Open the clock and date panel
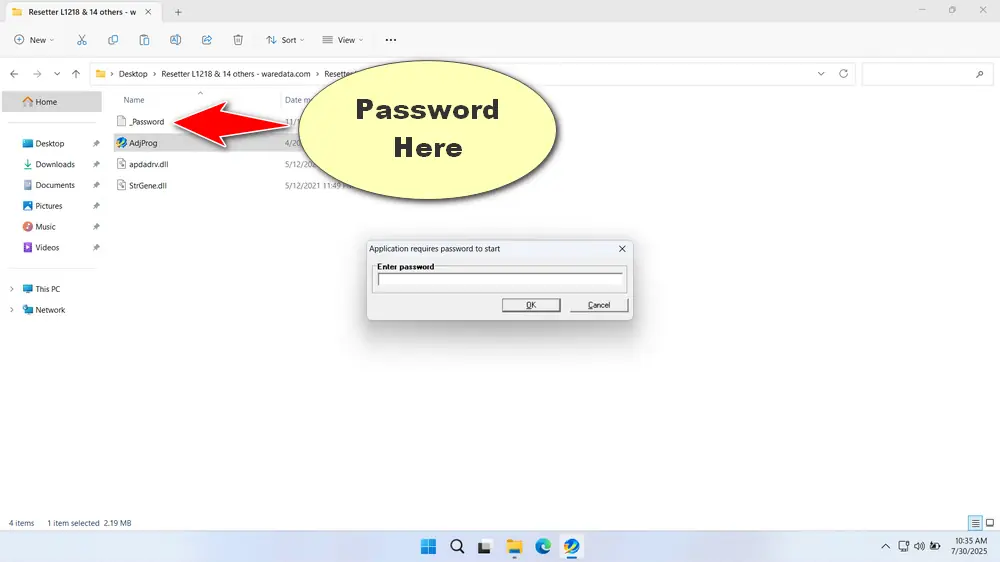1000x562 pixels. 970,546
